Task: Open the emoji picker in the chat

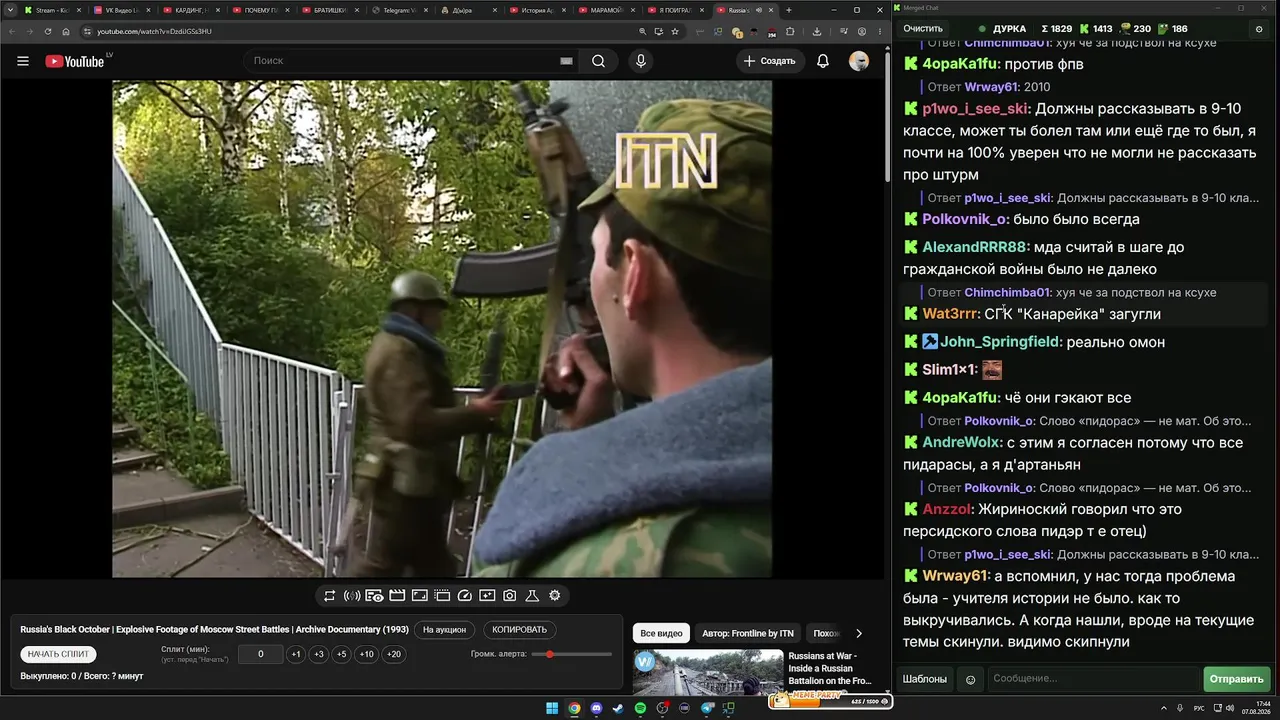Action: pyautogui.click(x=970, y=679)
